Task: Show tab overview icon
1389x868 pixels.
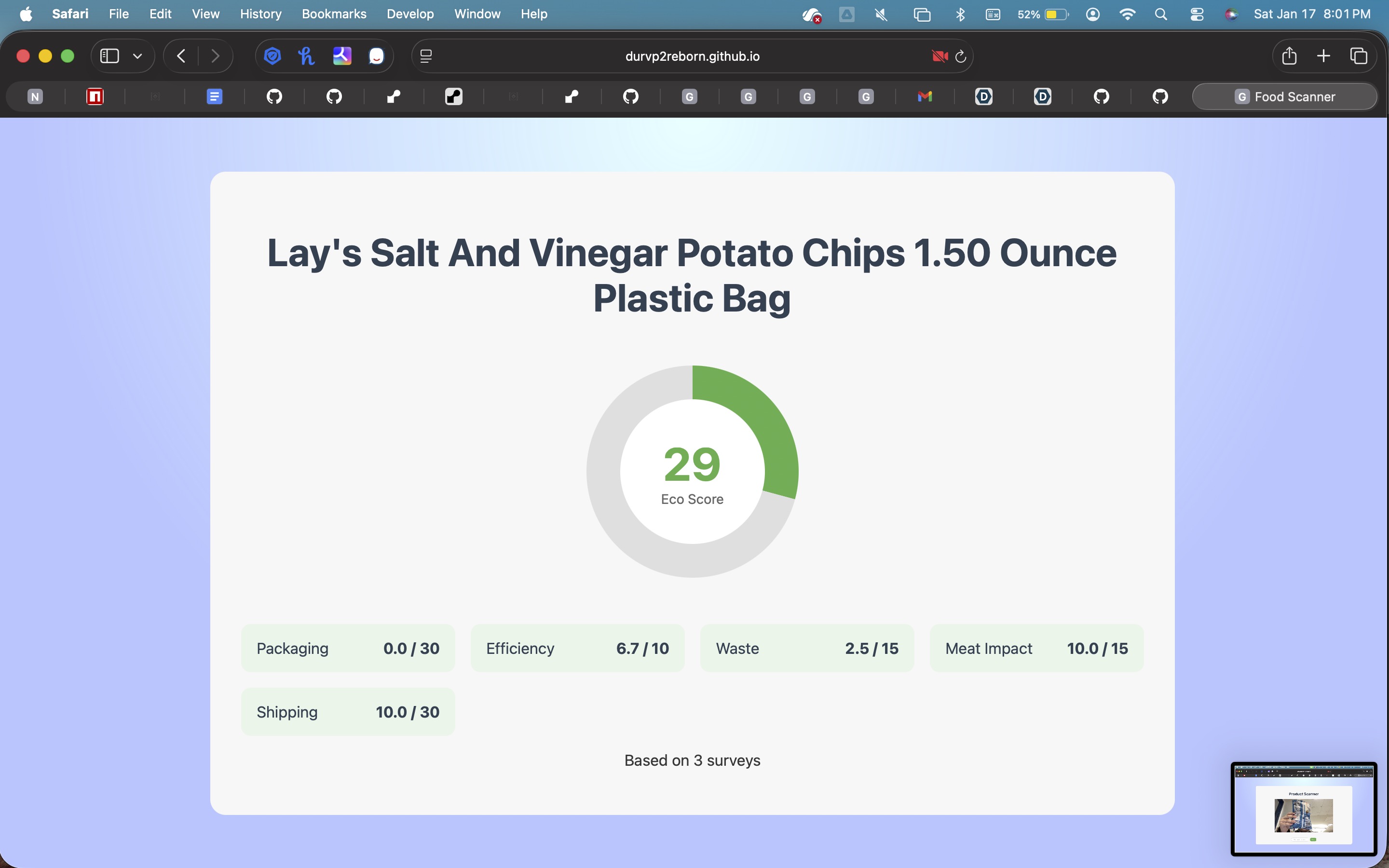Action: click(1359, 56)
